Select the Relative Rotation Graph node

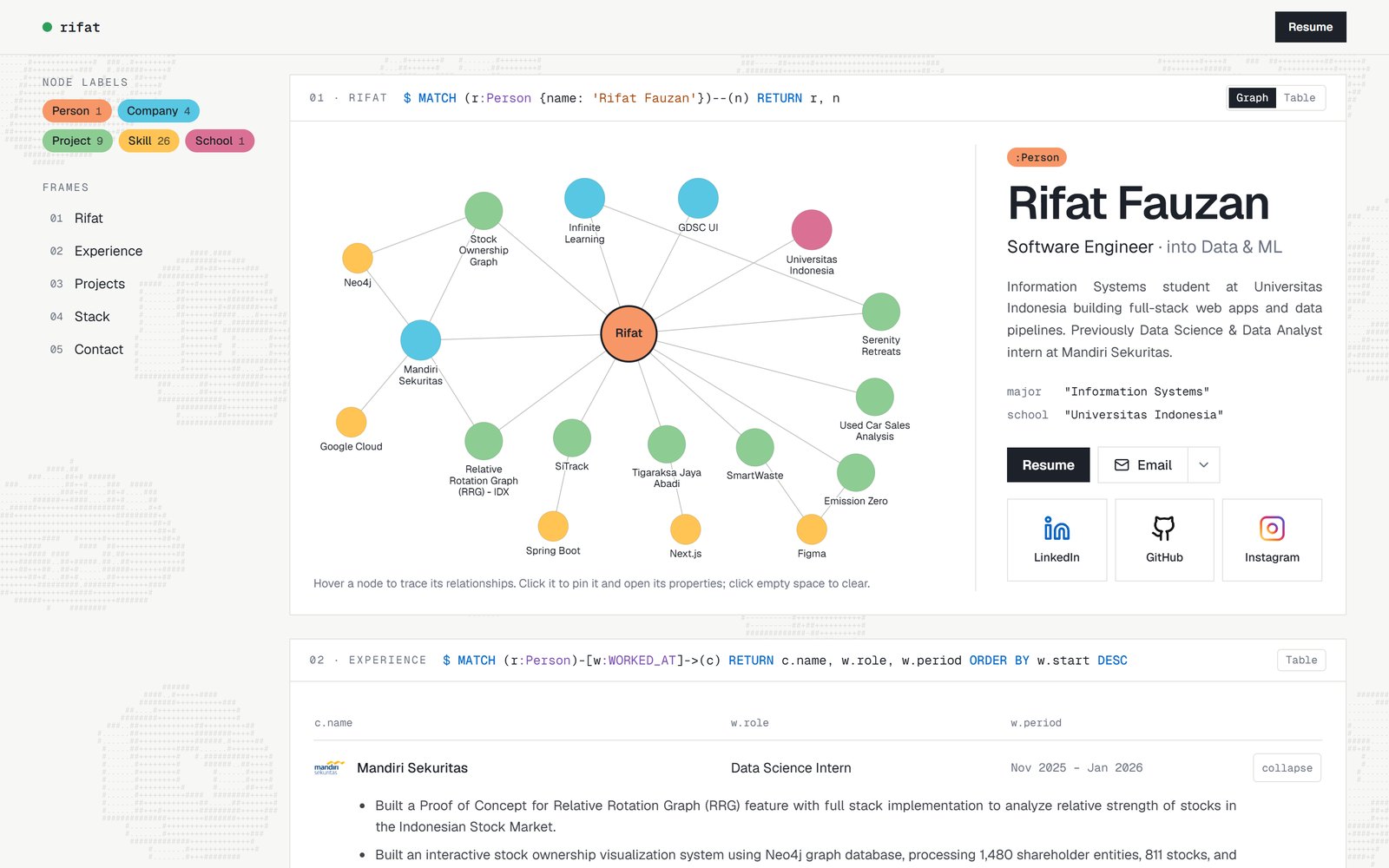[484, 441]
